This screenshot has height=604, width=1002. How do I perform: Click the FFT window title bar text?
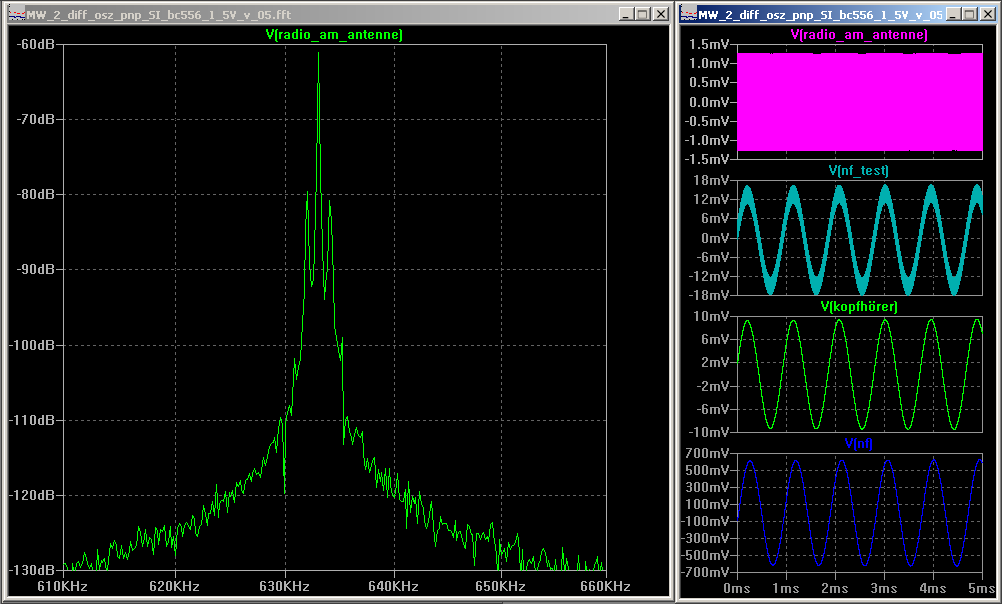[x=158, y=14]
